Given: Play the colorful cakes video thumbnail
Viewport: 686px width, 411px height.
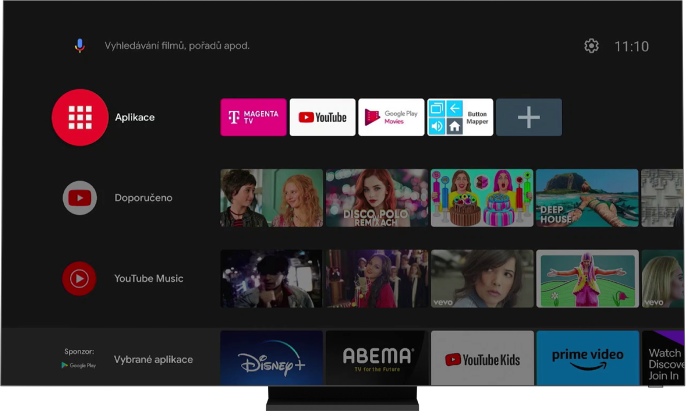Looking at the screenshot, I should click(482, 198).
